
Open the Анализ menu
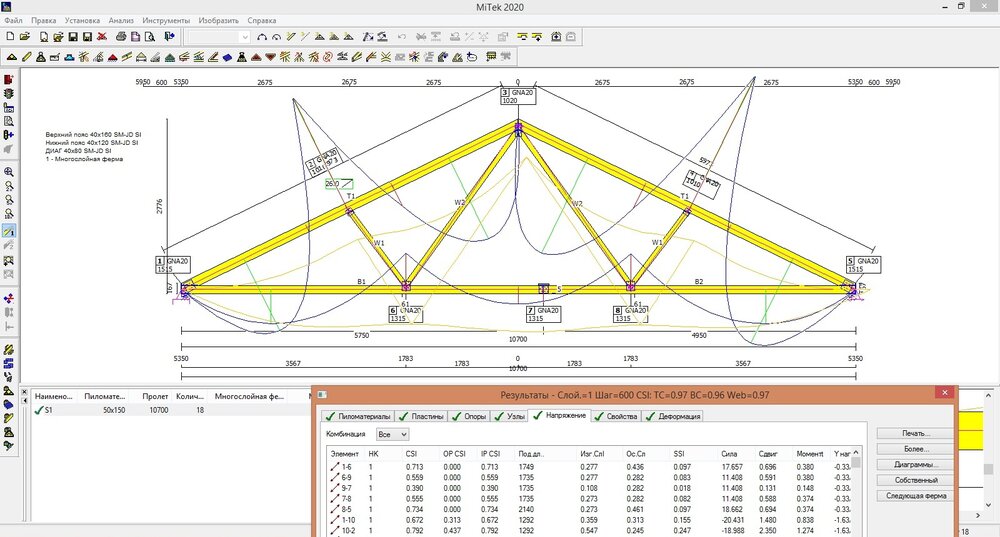(121, 20)
